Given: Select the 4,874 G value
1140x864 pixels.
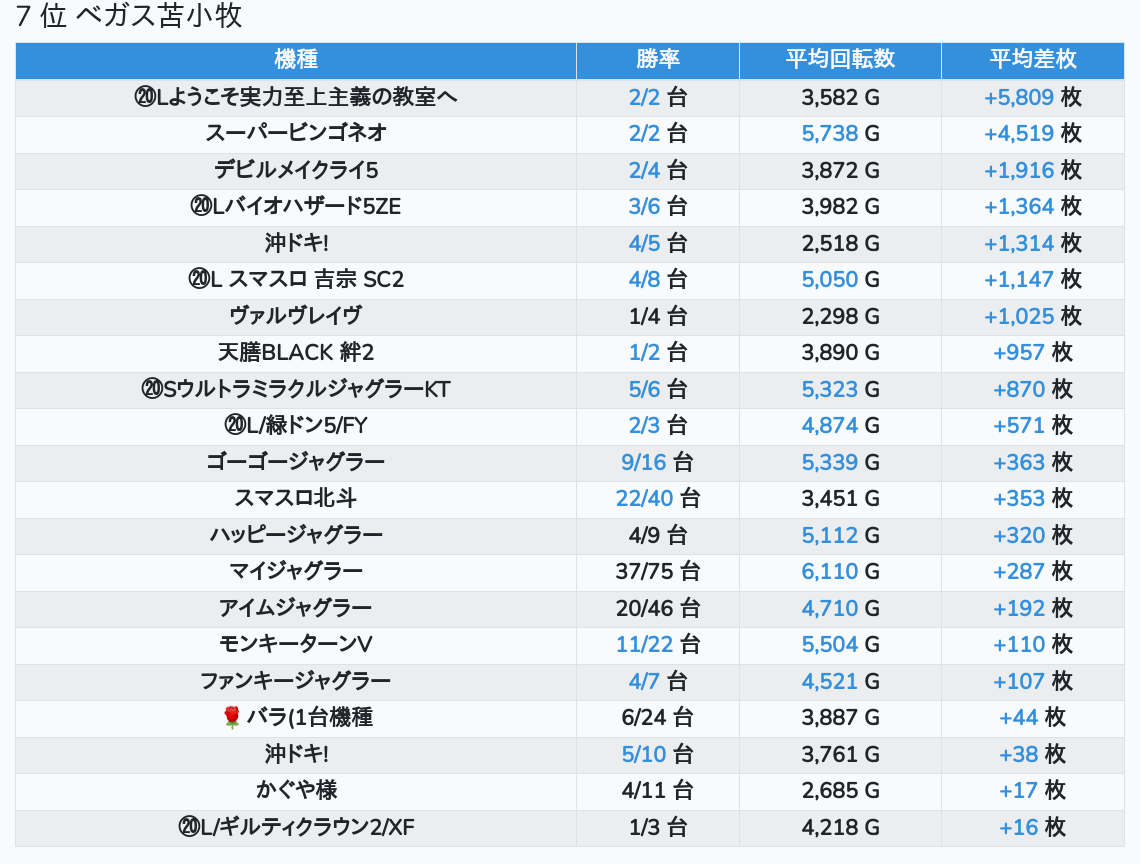Looking at the screenshot, I should tap(840, 425).
